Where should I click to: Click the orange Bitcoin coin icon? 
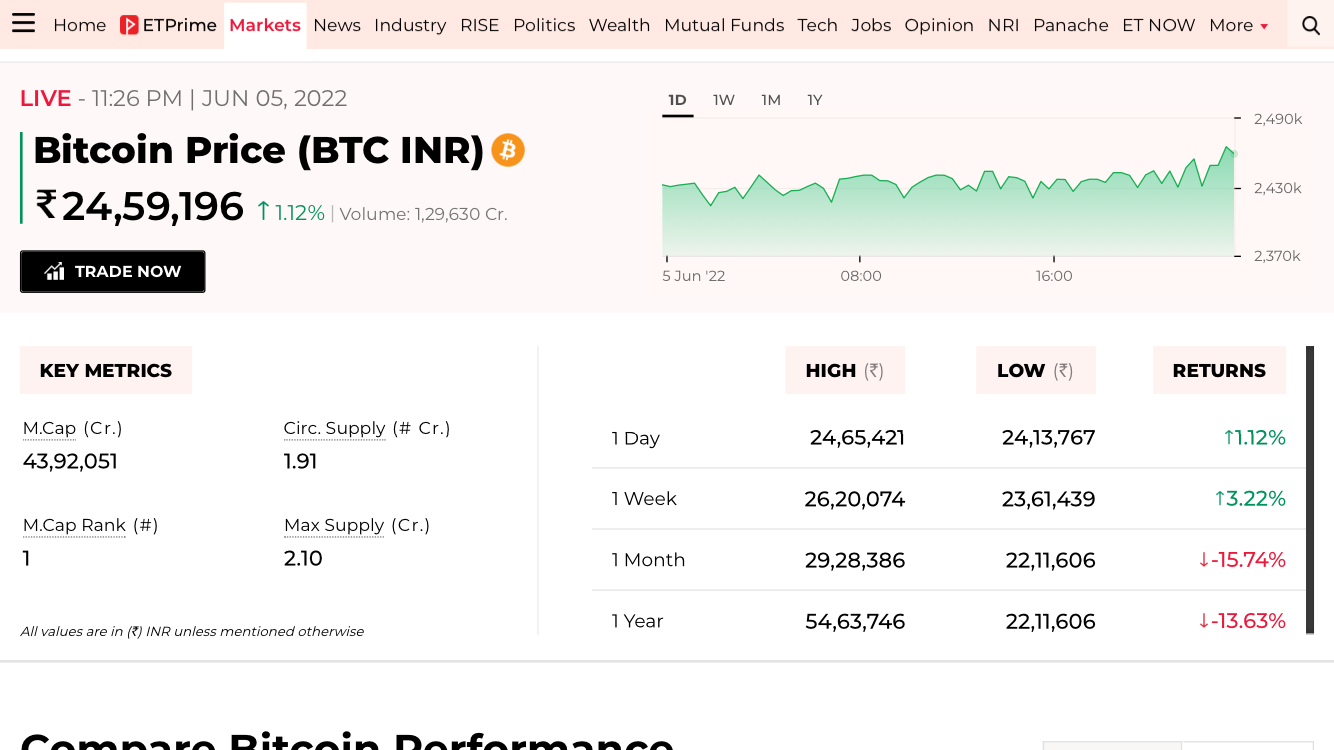[x=508, y=150]
